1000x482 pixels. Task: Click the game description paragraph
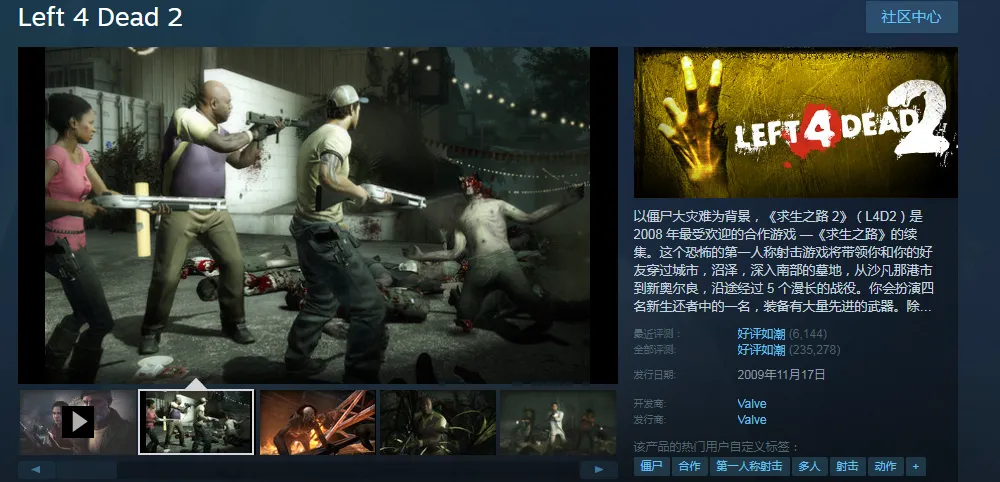(784, 261)
